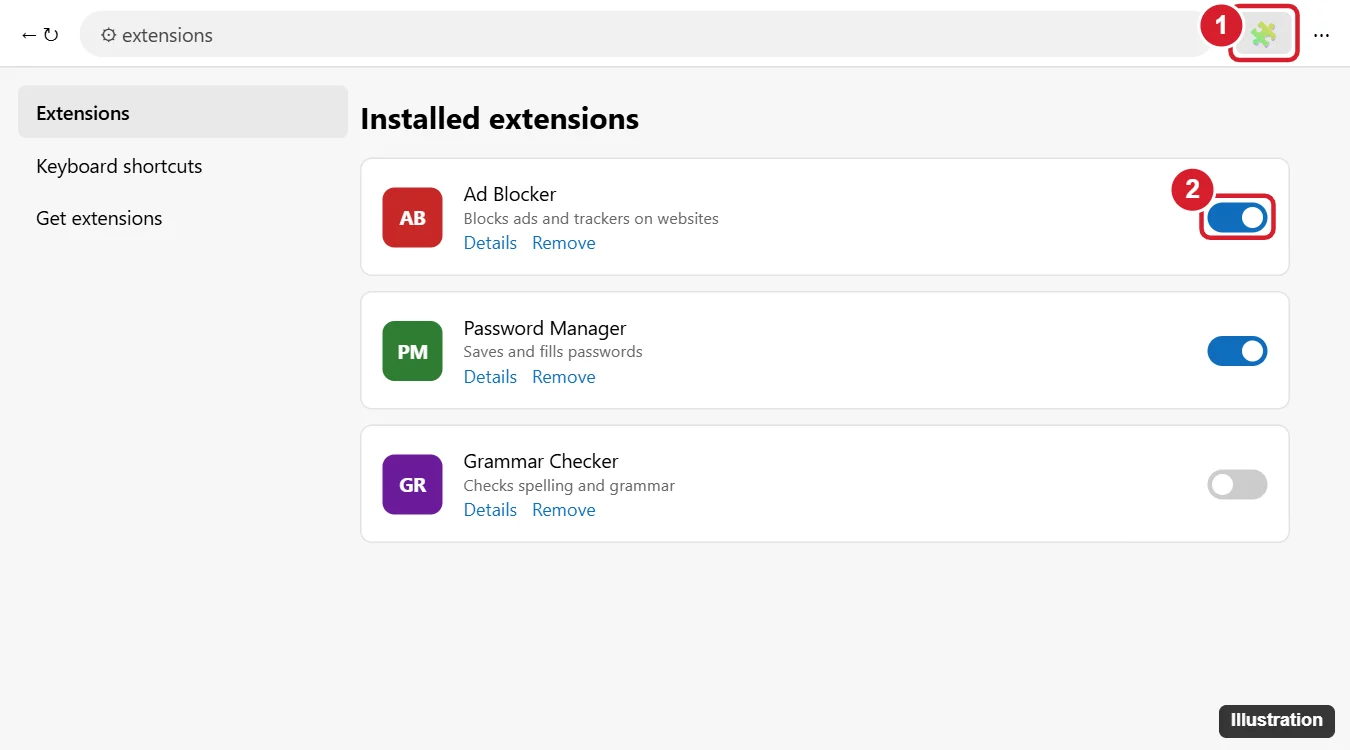Screen dimensions: 1350x750
Task: Open the extensions puzzle-piece icon
Action: [1263, 35]
